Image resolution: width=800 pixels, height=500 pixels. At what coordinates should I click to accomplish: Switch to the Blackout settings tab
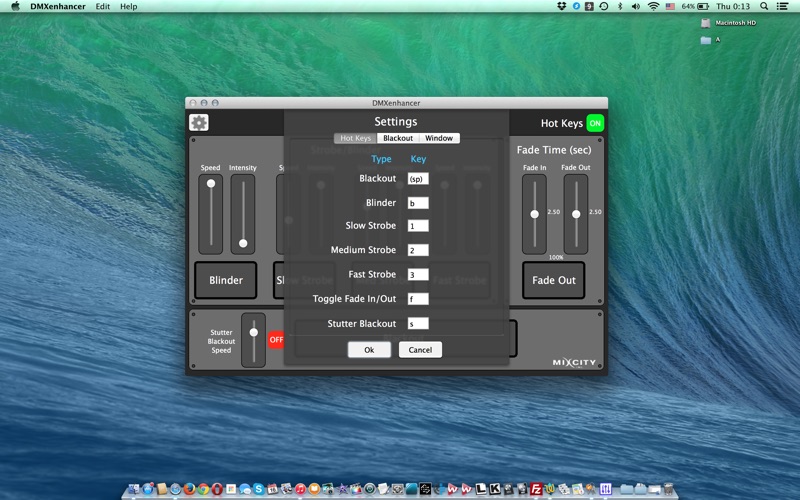[x=398, y=138]
